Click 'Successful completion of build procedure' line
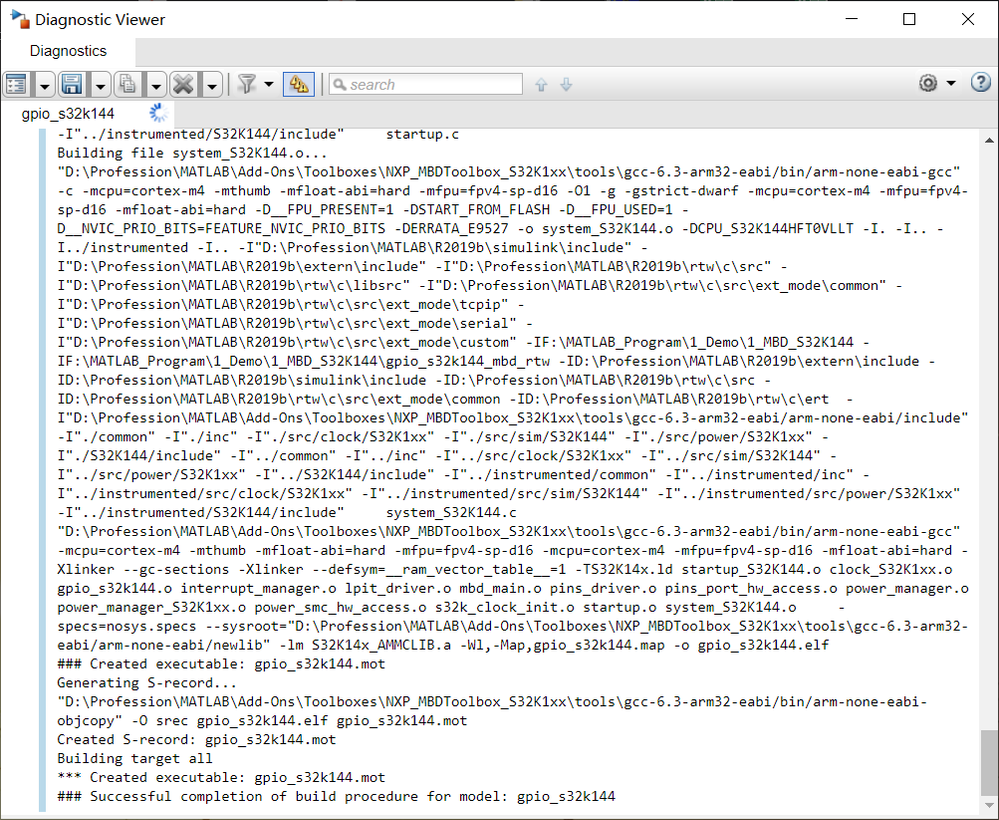This screenshot has width=999, height=820. (336, 796)
